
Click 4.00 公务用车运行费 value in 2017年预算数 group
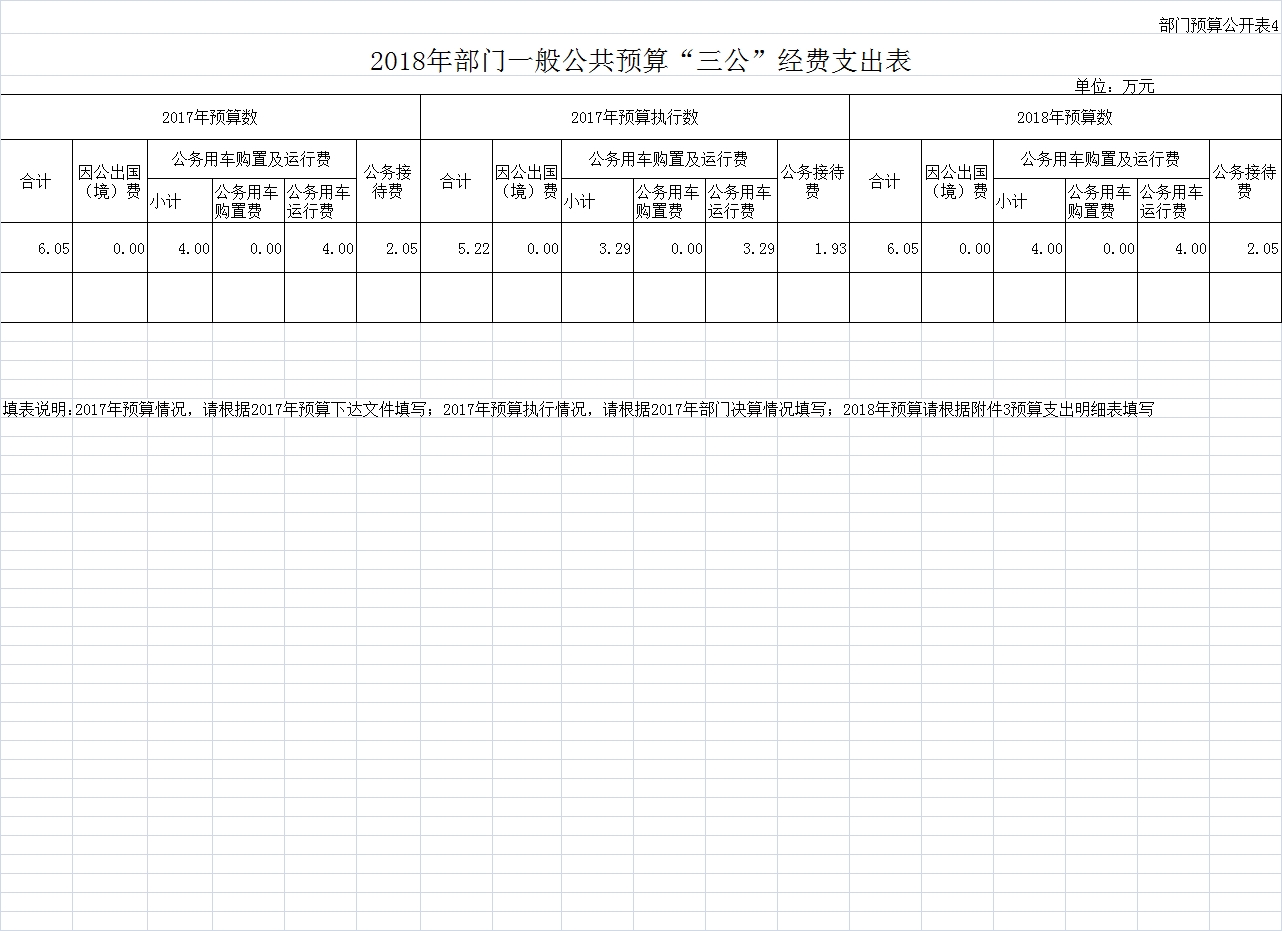[x=320, y=248]
